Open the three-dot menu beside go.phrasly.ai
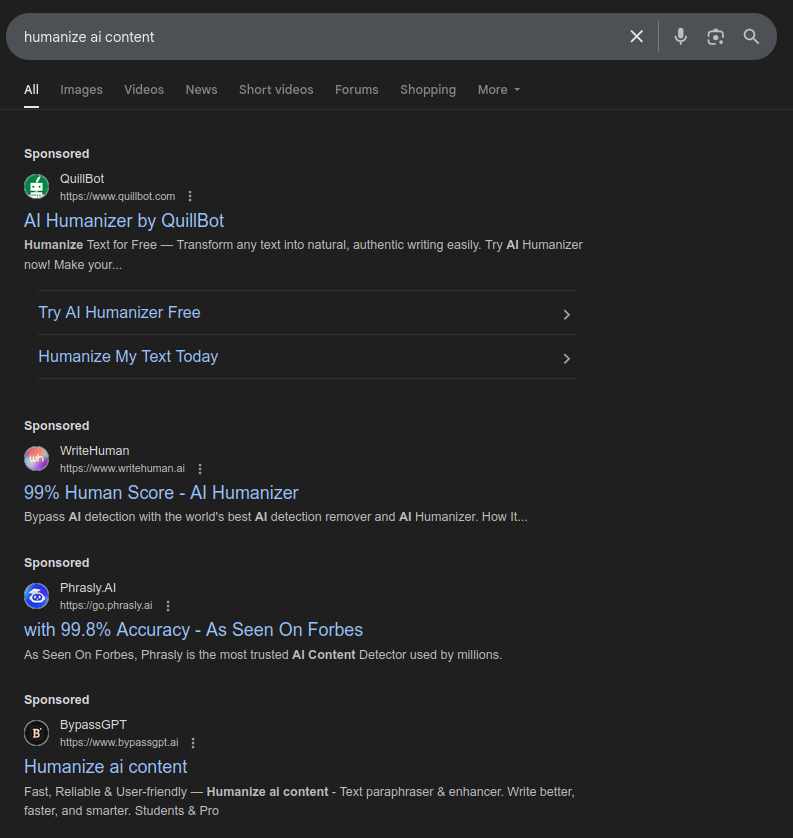The image size is (793, 838). (x=168, y=606)
